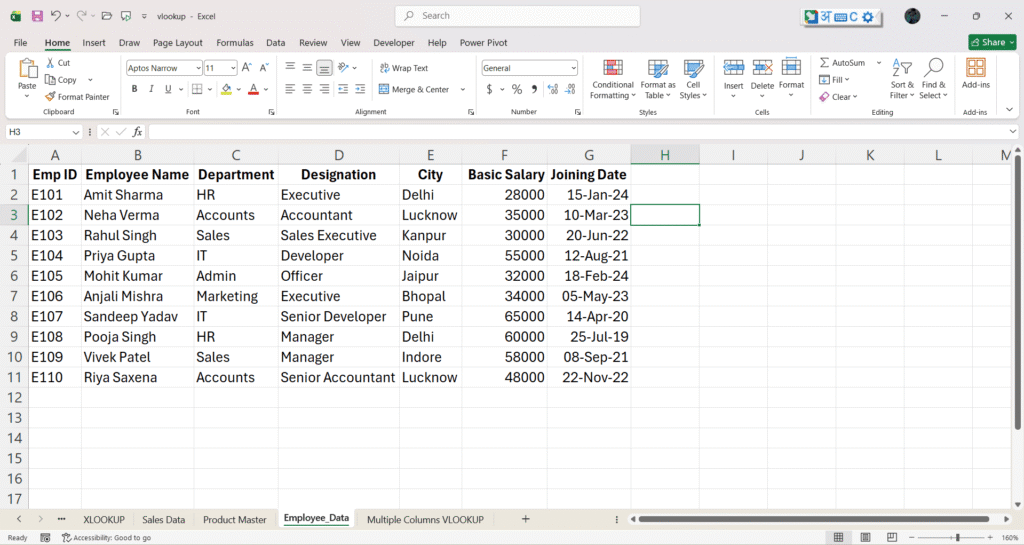Apply the red Font Color swatch
The image size is (1024, 545).
click(253, 89)
